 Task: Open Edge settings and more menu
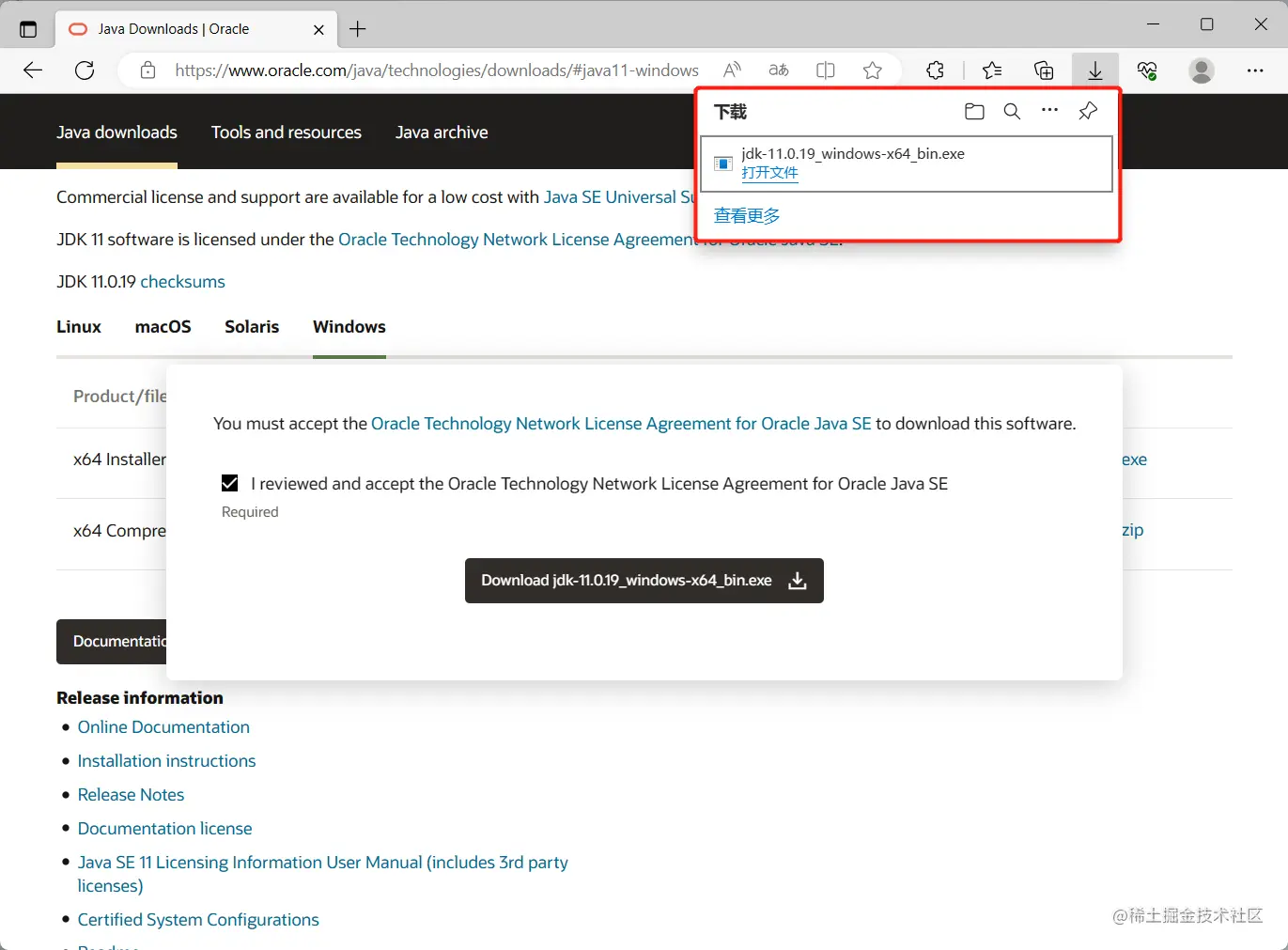pos(1255,70)
